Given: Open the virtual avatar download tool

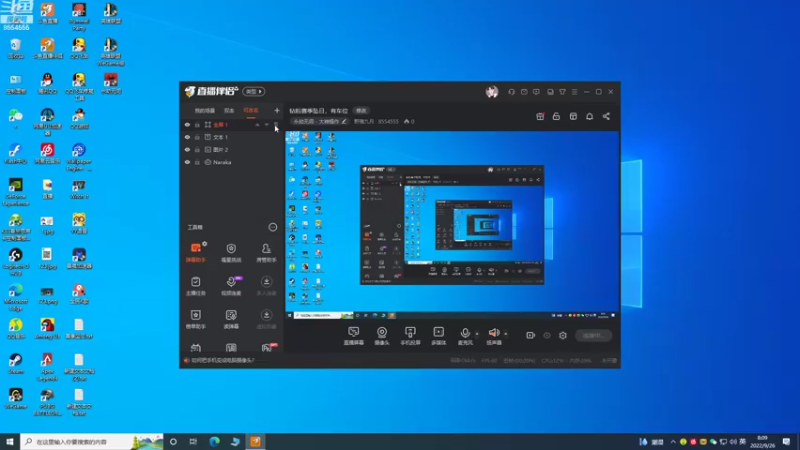Looking at the screenshot, I should (266, 319).
